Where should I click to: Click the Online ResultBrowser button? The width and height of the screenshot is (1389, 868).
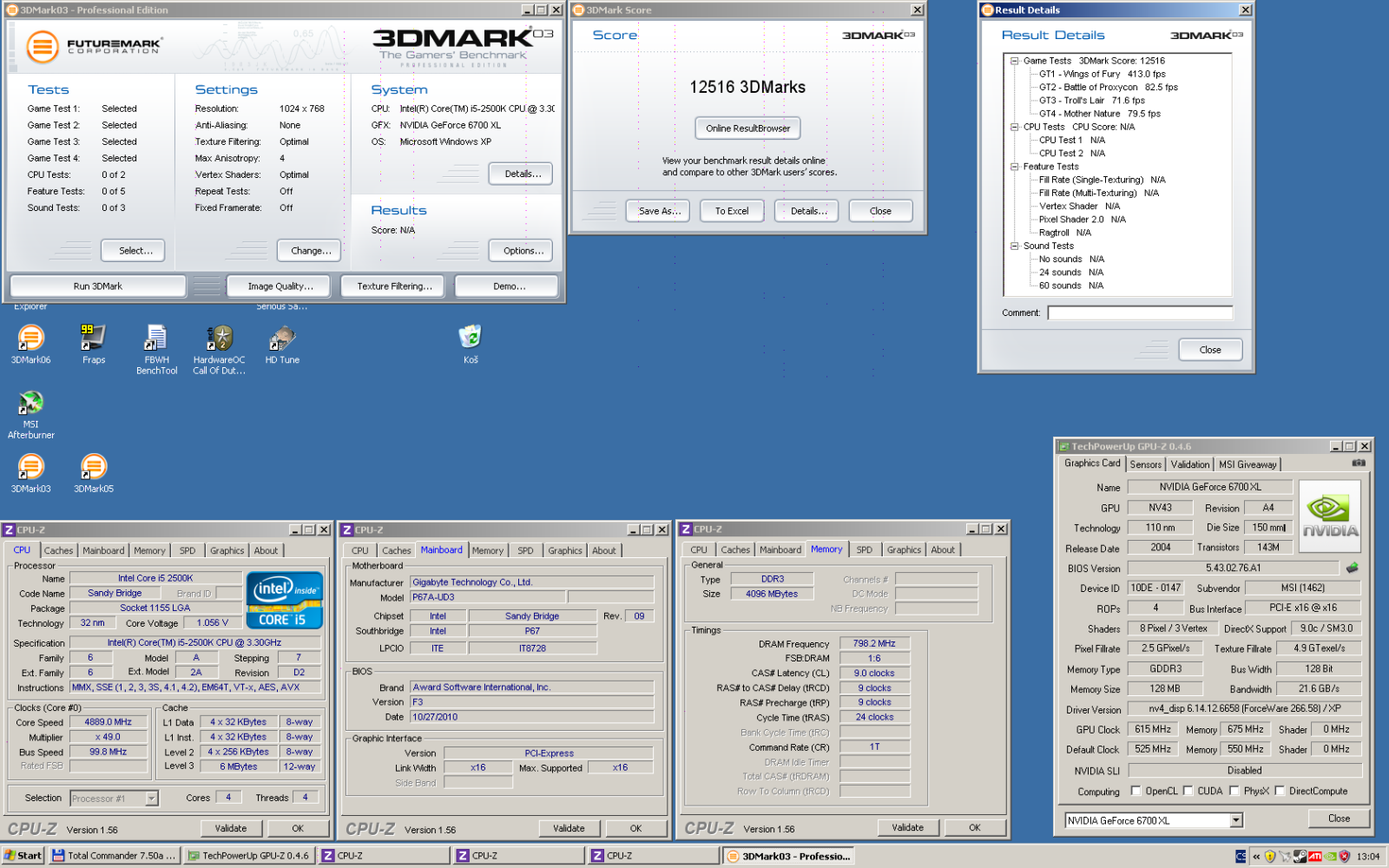[747, 128]
